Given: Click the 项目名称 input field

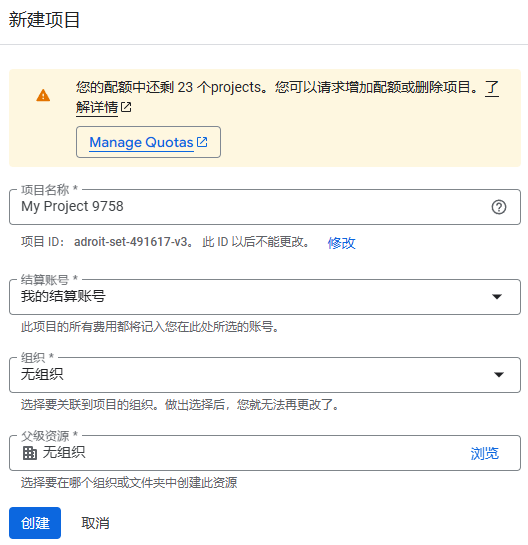Looking at the screenshot, I should (265, 207).
